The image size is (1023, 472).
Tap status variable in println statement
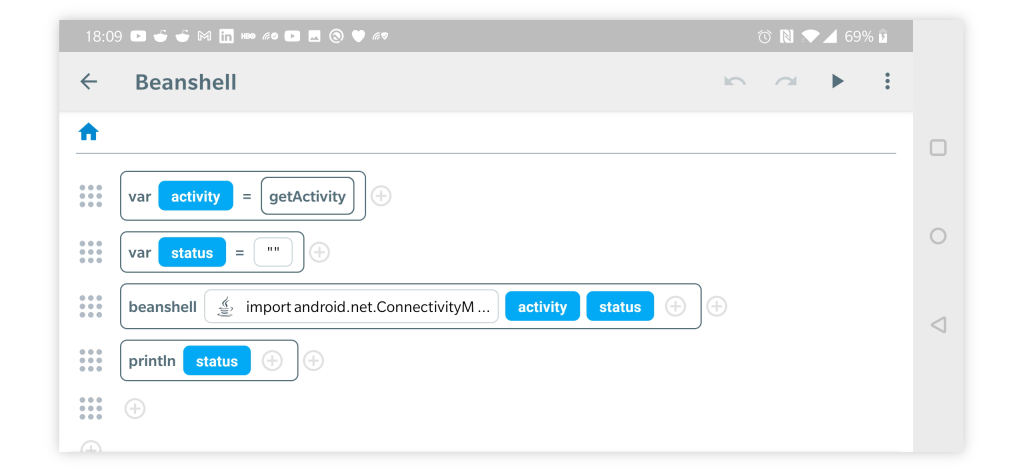216,361
